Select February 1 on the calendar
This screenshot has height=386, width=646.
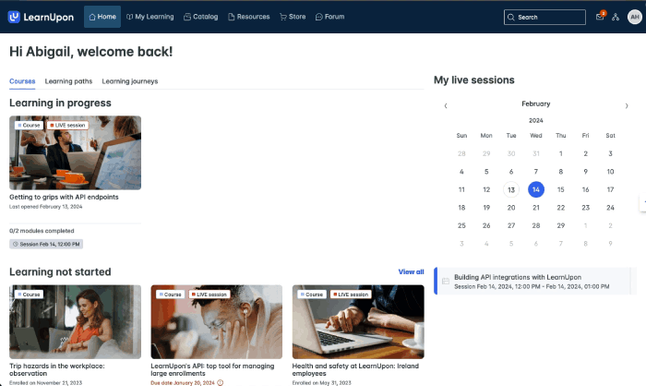tap(561, 154)
